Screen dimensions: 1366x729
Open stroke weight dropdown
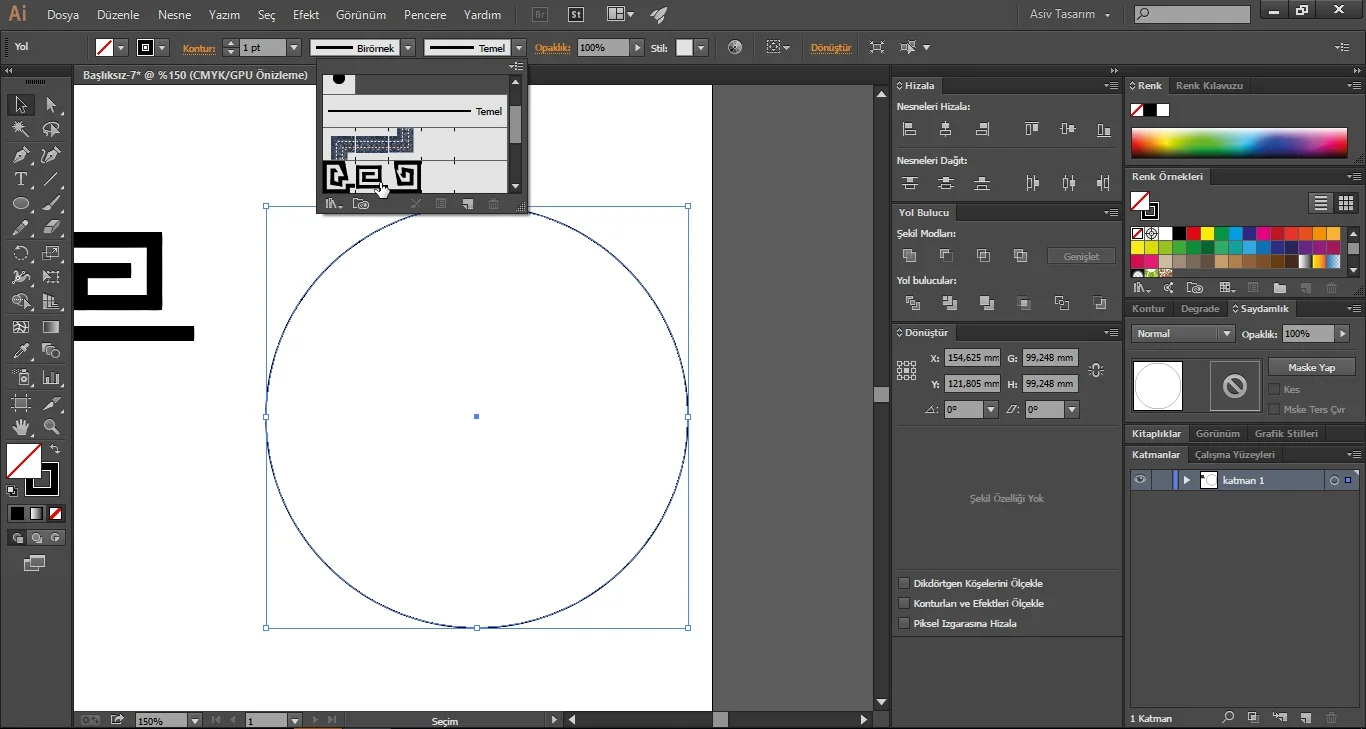[x=294, y=48]
